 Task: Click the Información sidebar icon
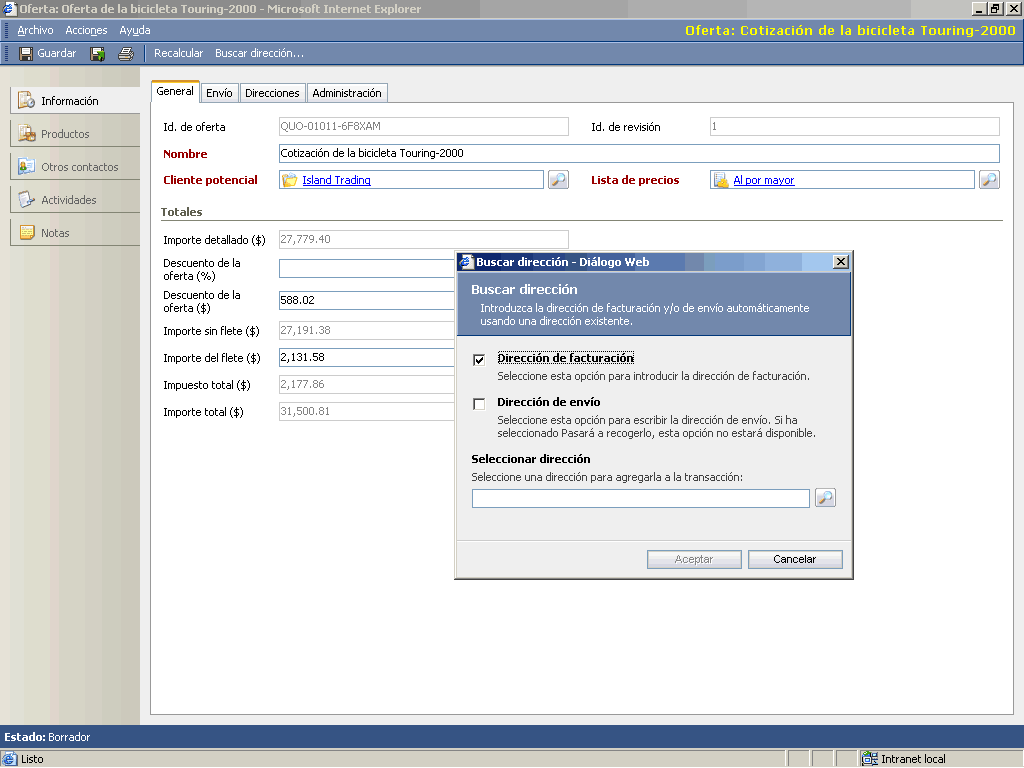[x=26, y=101]
